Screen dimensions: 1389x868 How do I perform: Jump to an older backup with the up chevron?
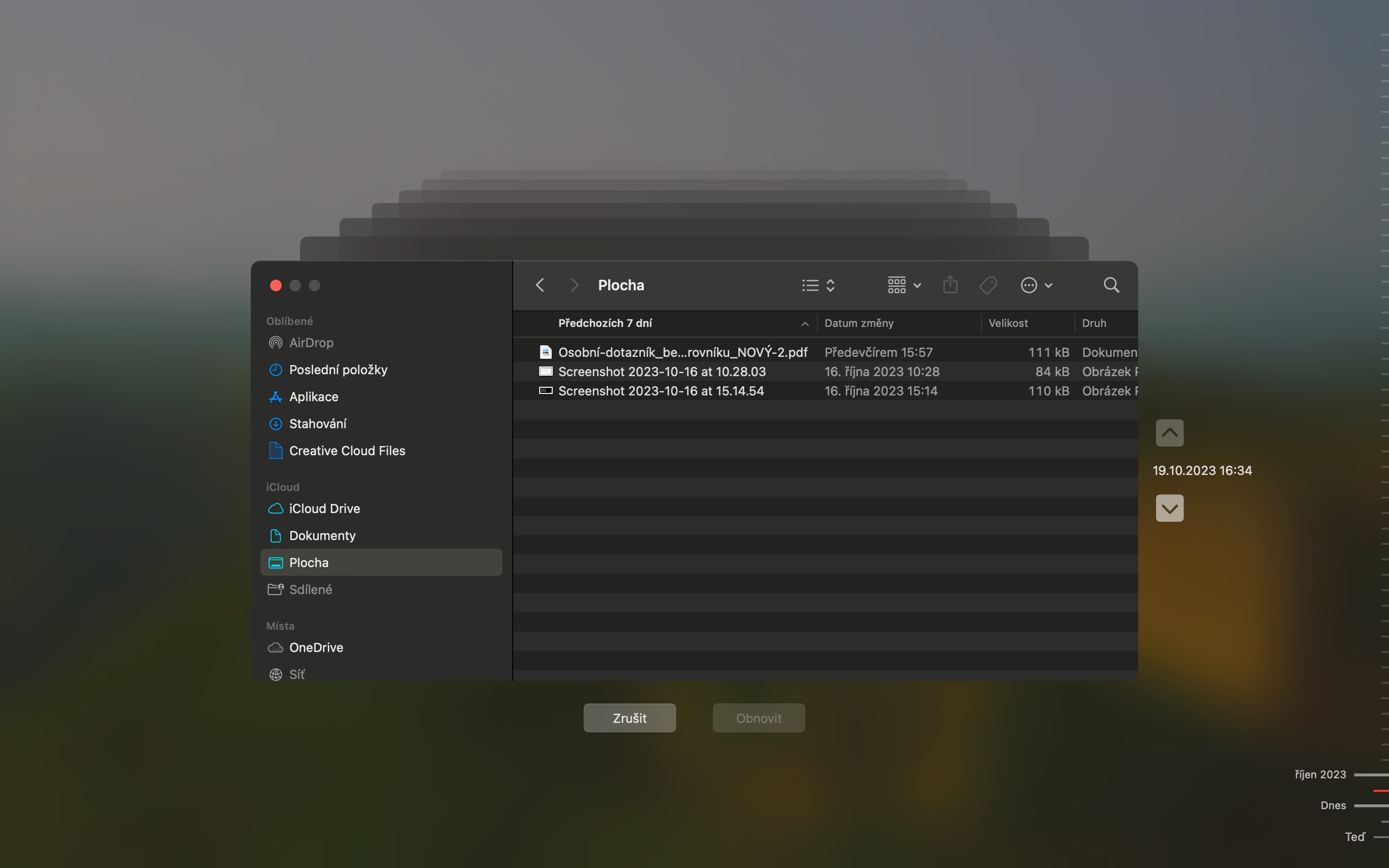[1169, 433]
